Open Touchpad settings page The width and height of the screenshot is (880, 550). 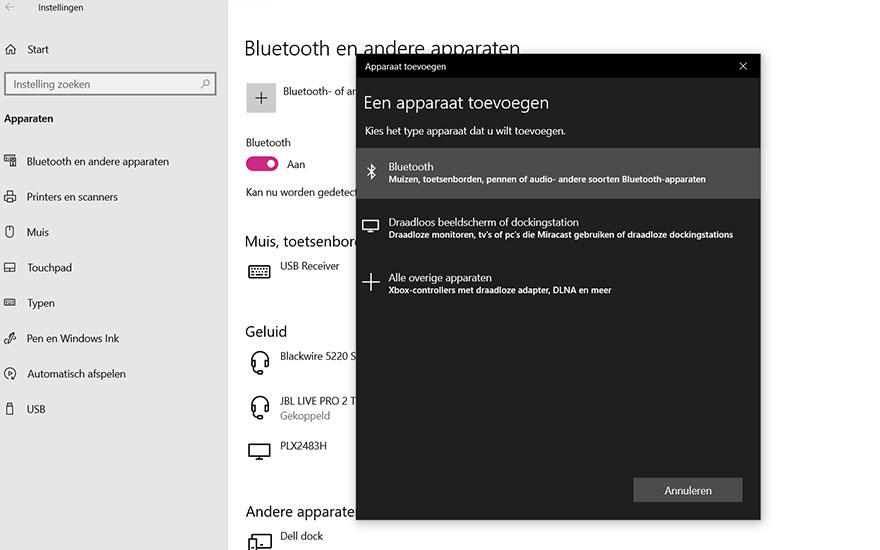click(49, 268)
